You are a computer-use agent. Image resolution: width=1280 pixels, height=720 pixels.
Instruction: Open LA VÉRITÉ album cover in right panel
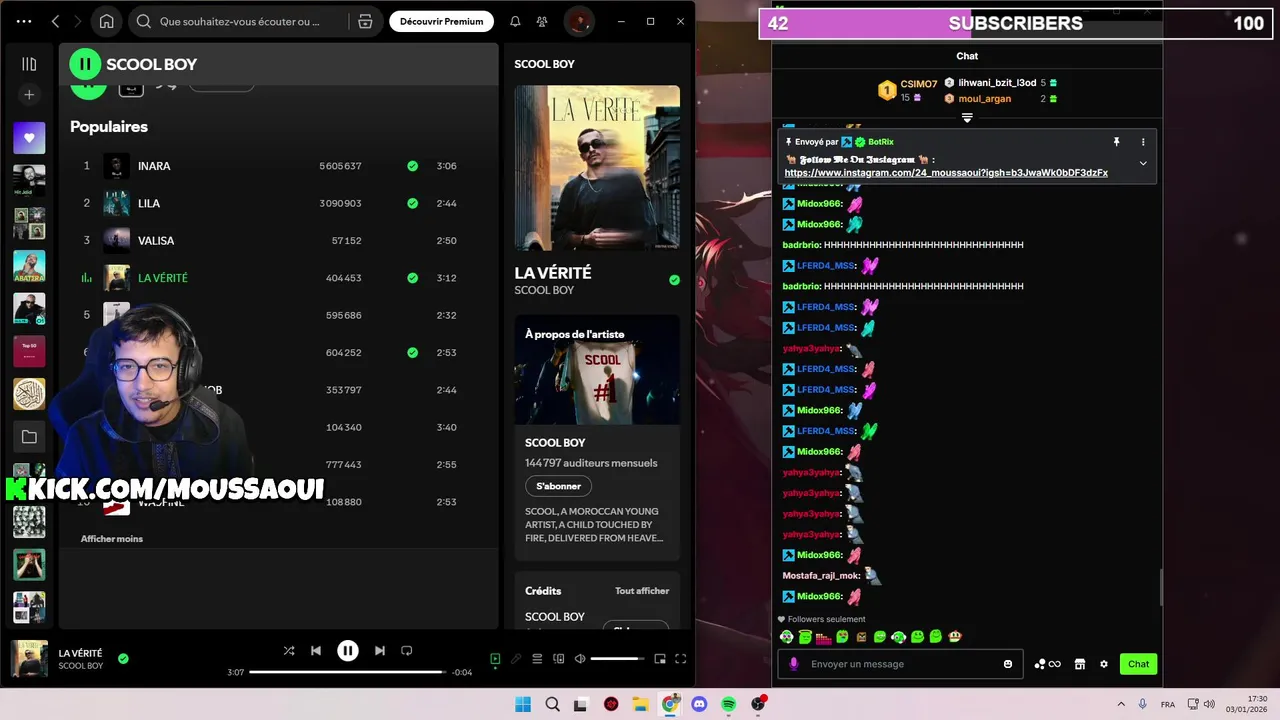click(x=597, y=167)
